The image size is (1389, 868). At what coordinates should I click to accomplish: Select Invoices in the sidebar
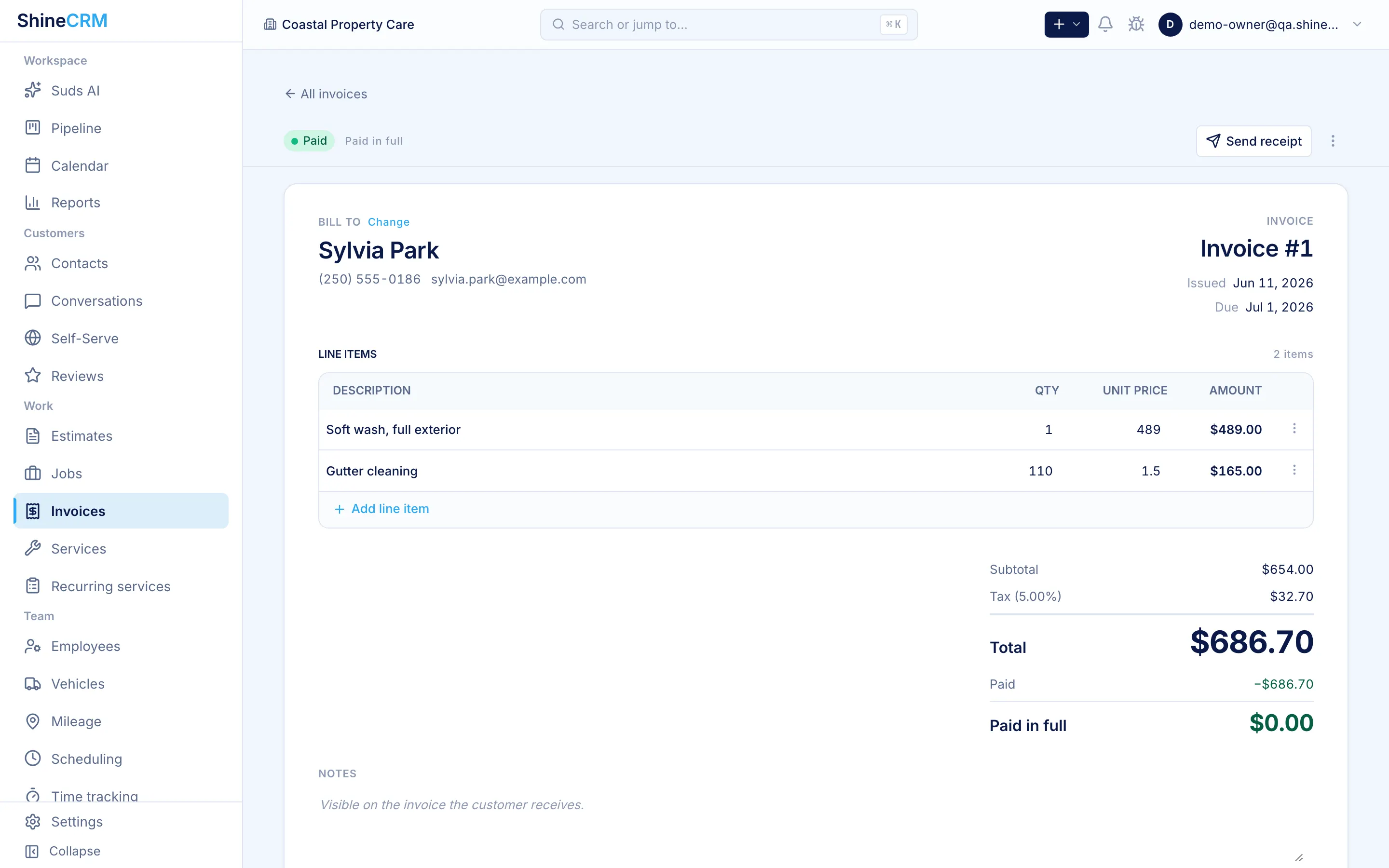point(121,511)
